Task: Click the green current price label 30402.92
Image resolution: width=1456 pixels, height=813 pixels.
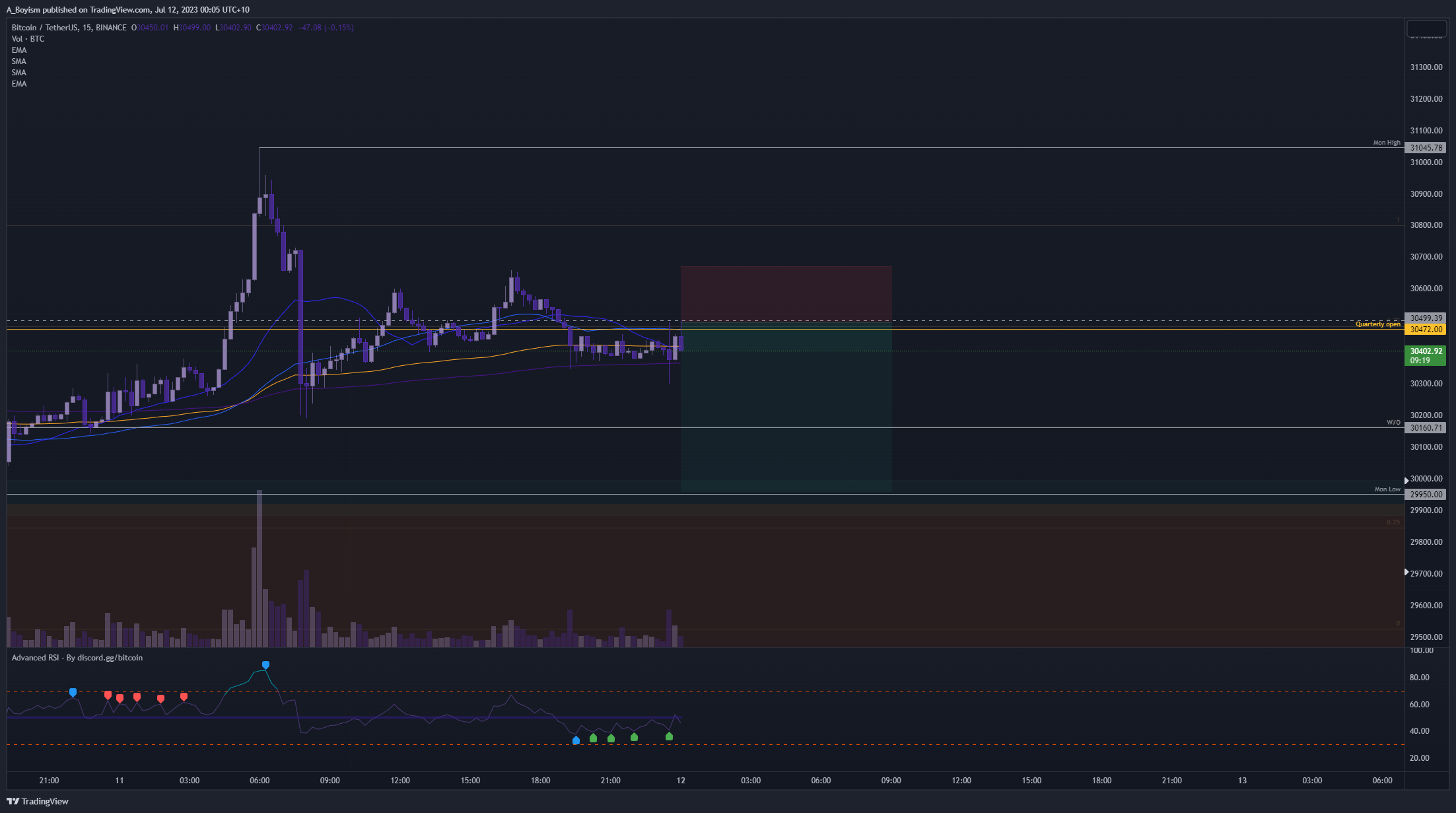Action: 1426,355
